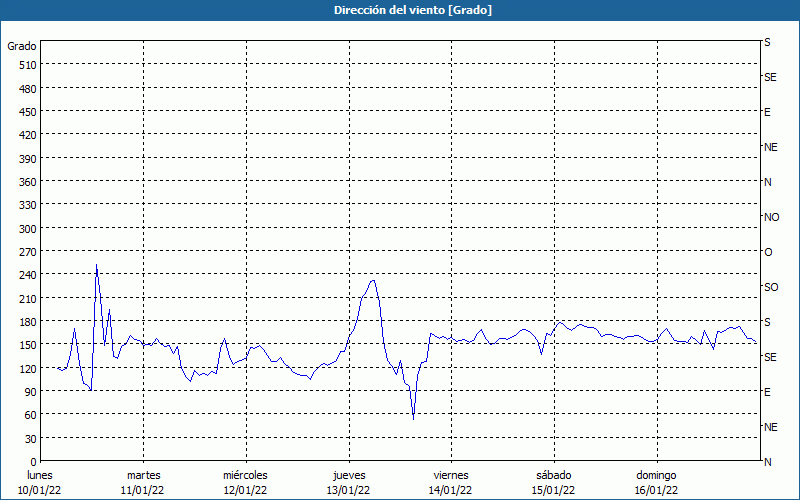The height and width of the screenshot is (500, 800).
Task: Click the 10/01/22 date label
Action: [39, 490]
